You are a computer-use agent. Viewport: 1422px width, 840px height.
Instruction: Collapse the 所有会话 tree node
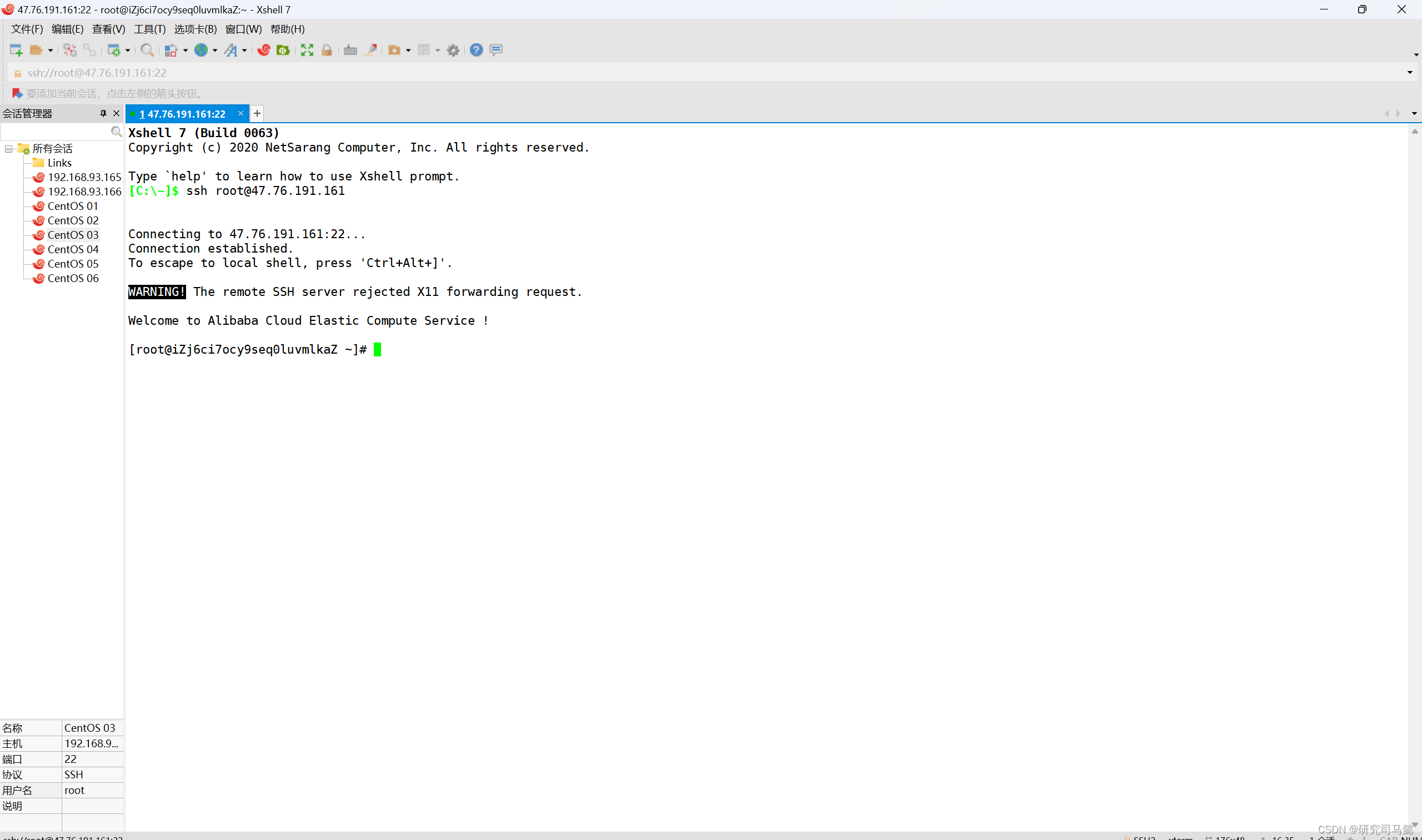(x=8, y=149)
